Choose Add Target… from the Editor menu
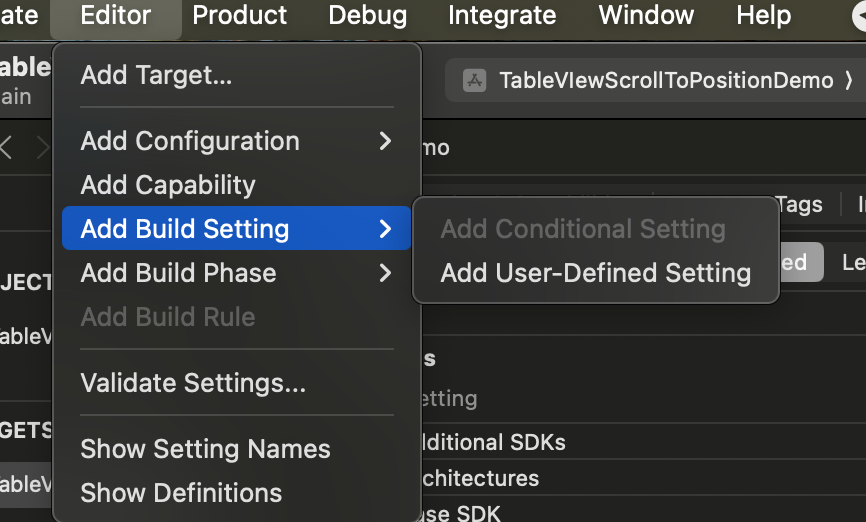This screenshot has height=522, width=866. [x=156, y=75]
